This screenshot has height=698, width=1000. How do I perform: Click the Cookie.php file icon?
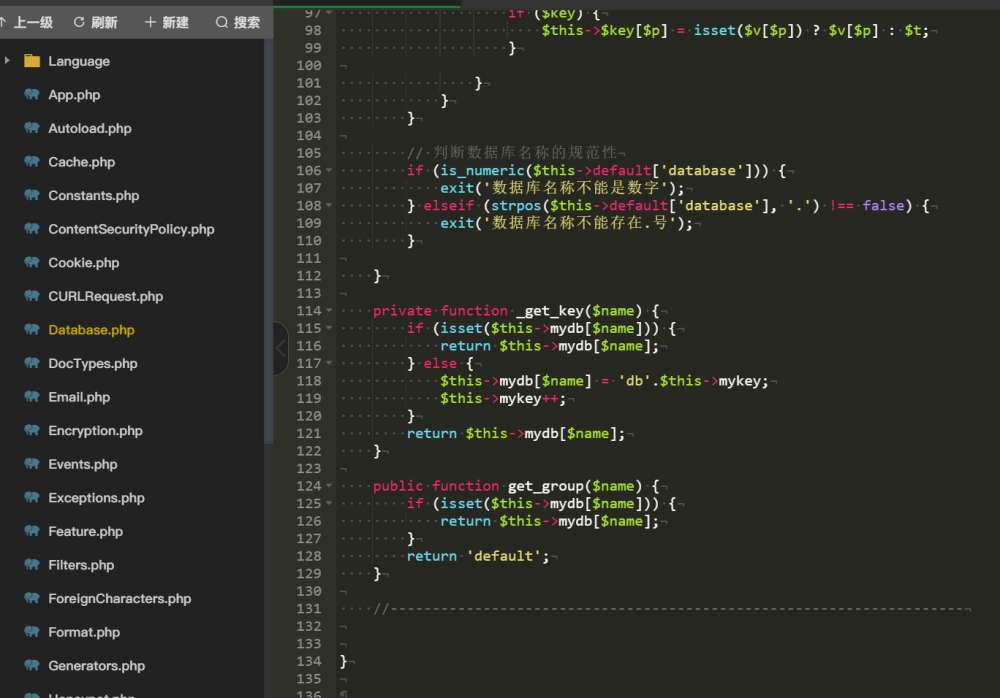(32, 262)
